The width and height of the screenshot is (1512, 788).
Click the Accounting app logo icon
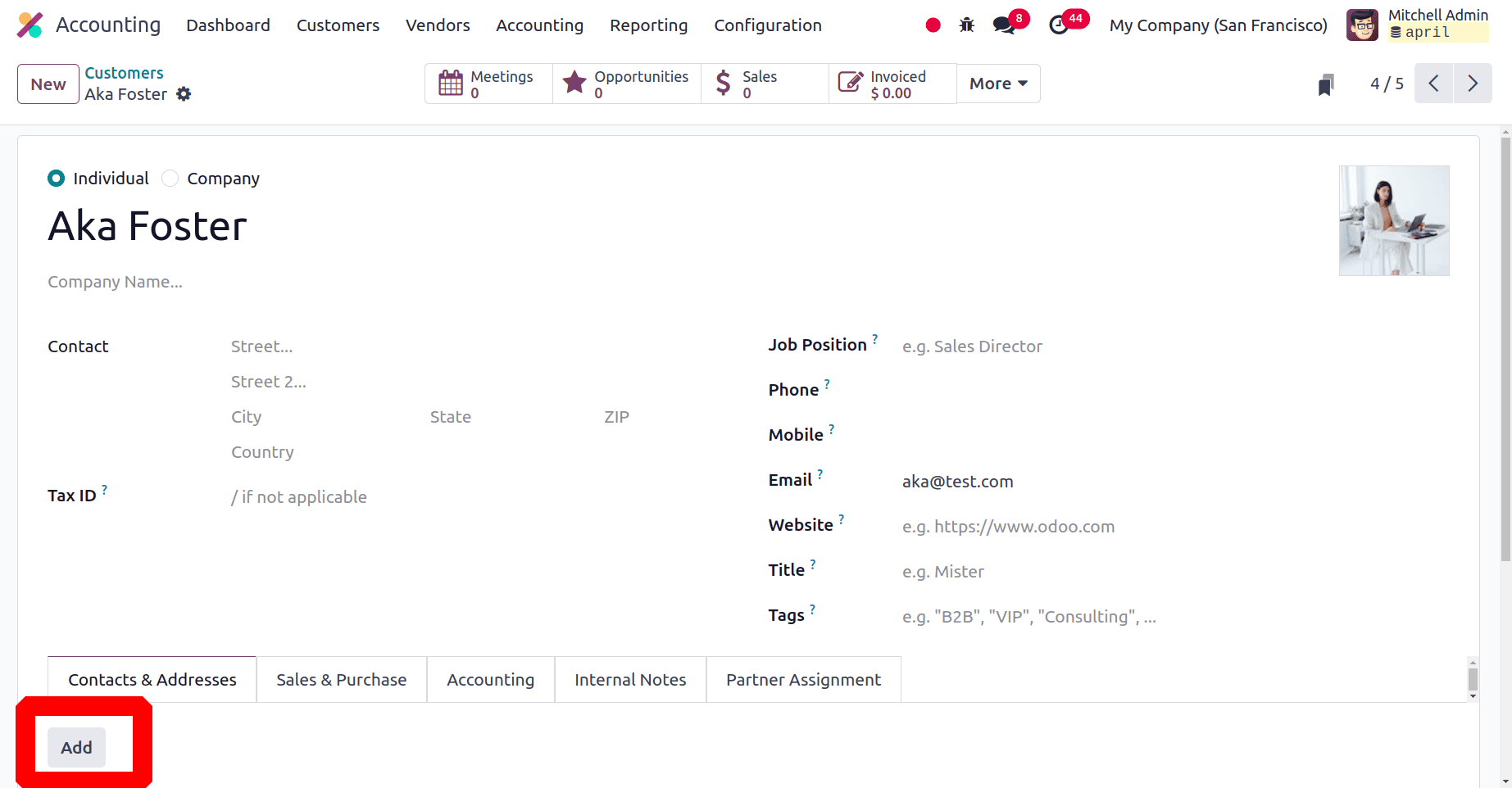[x=30, y=25]
